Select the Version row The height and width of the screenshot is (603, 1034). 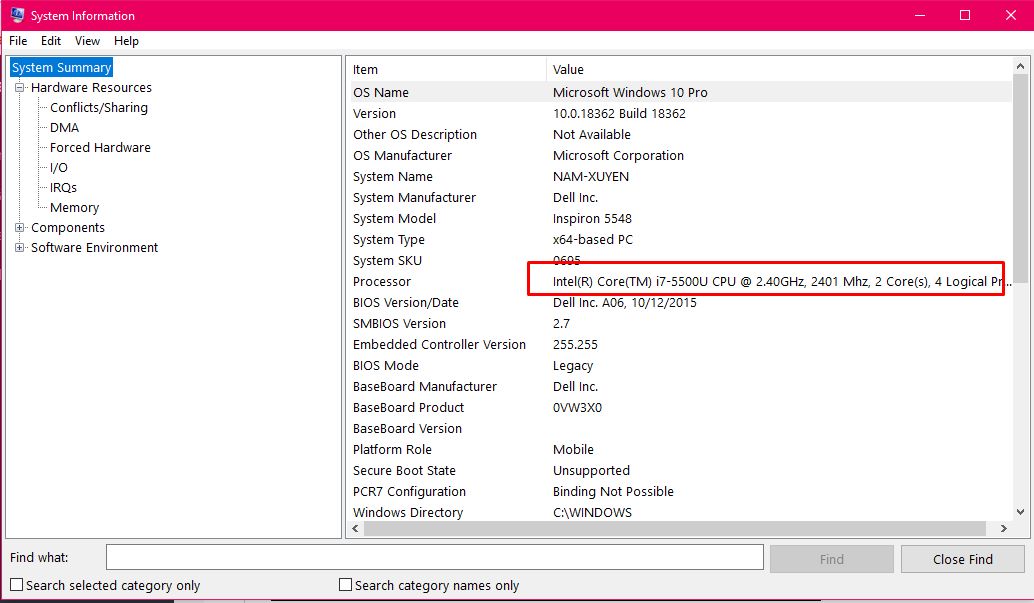(x=679, y=113)
